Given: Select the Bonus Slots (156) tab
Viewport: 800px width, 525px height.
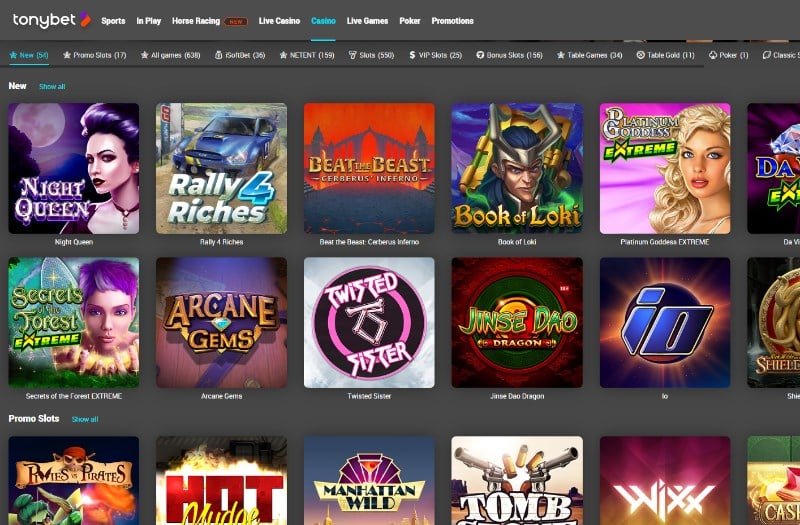Looking at the screenshot, I should click(x=509, y=55).
